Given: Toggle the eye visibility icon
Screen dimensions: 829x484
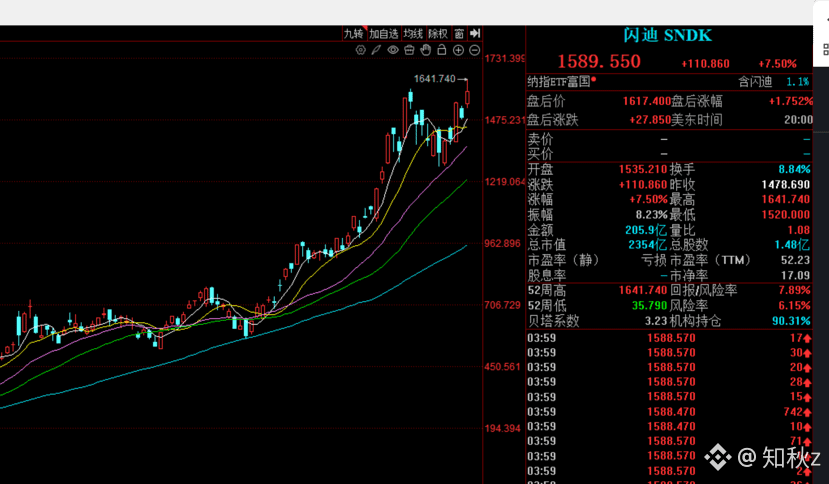Looking at the screenshot, I should click(x=393, y=50).
